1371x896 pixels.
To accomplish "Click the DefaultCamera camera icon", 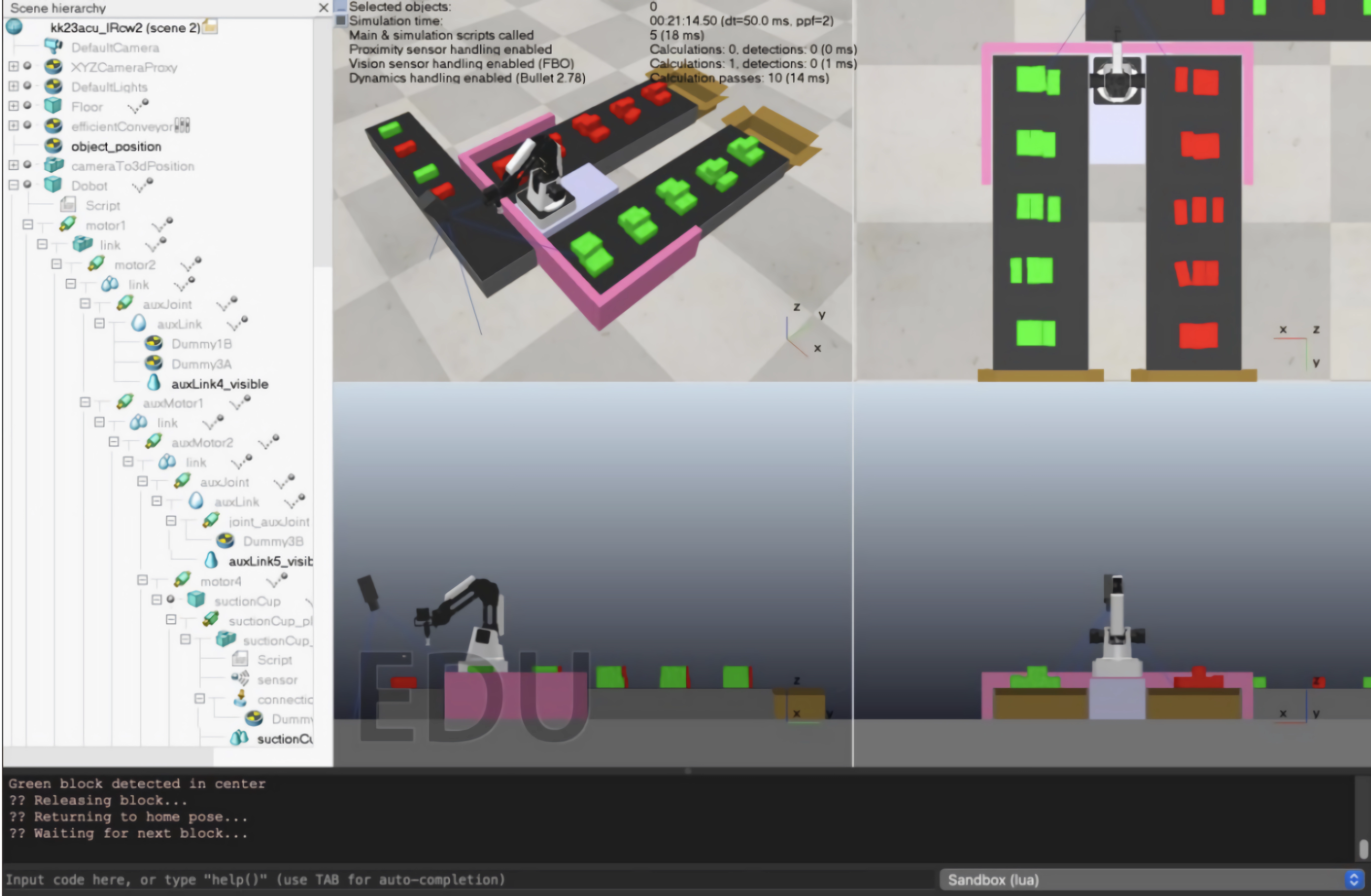I will coord(54,47).
